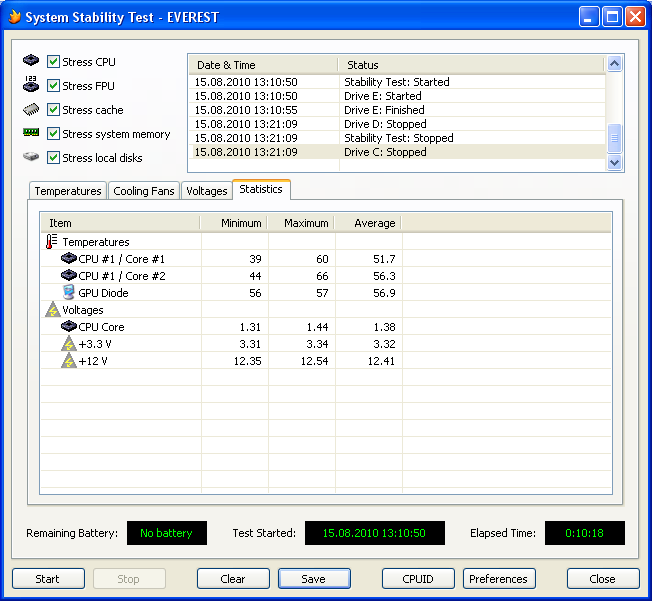This screenshot has width=652, height=601.
Task: Open the Preferences dialog
Action: [x=498, y=579]
